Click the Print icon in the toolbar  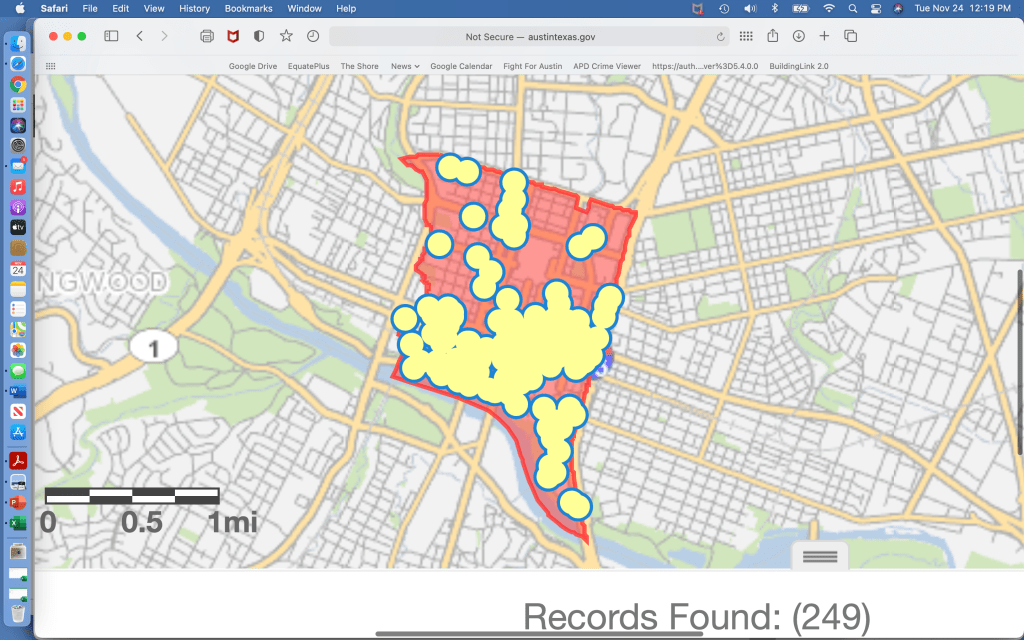coord(207,36)
